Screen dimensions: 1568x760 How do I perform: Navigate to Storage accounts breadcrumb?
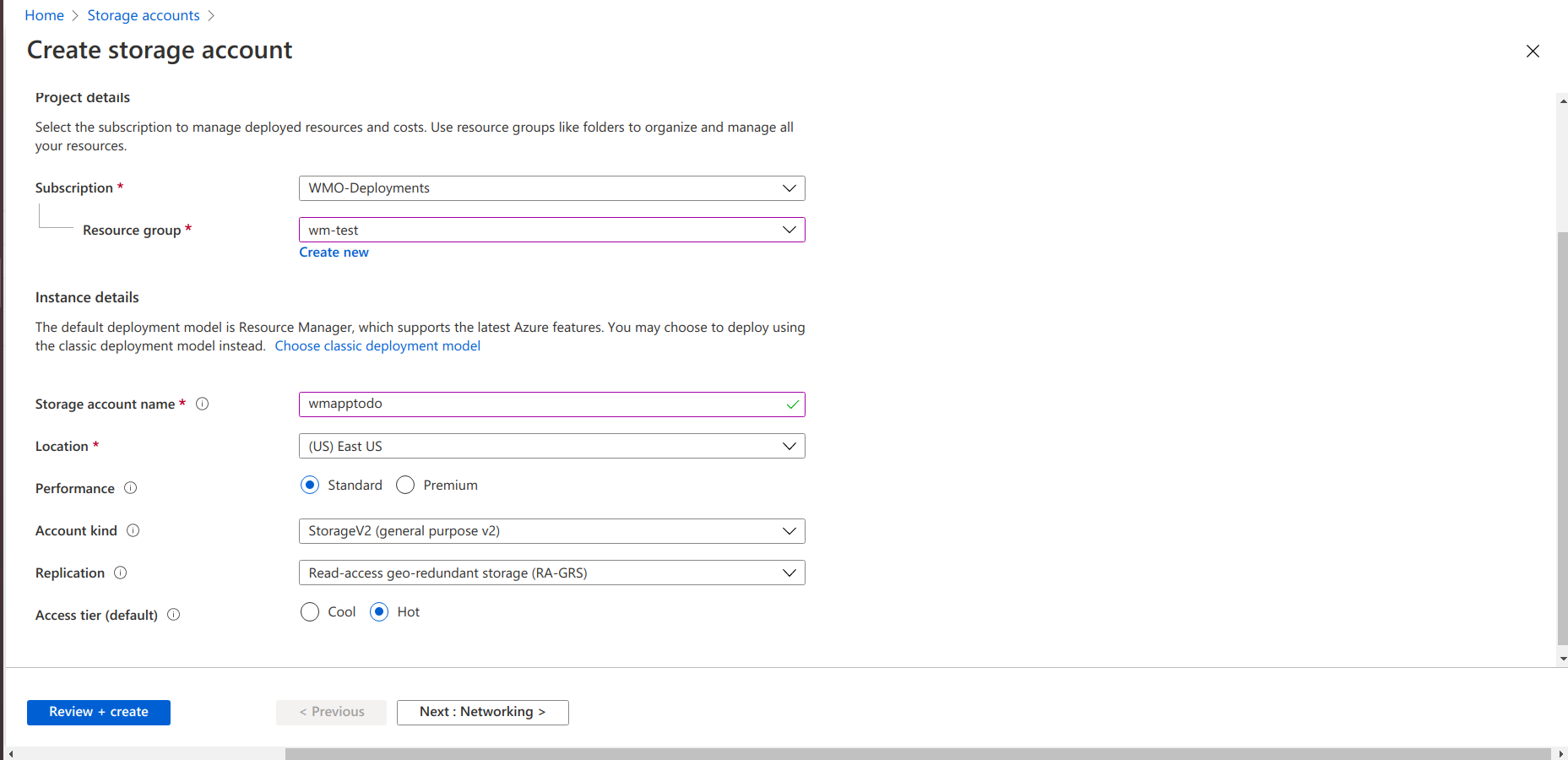coord(144,15)
